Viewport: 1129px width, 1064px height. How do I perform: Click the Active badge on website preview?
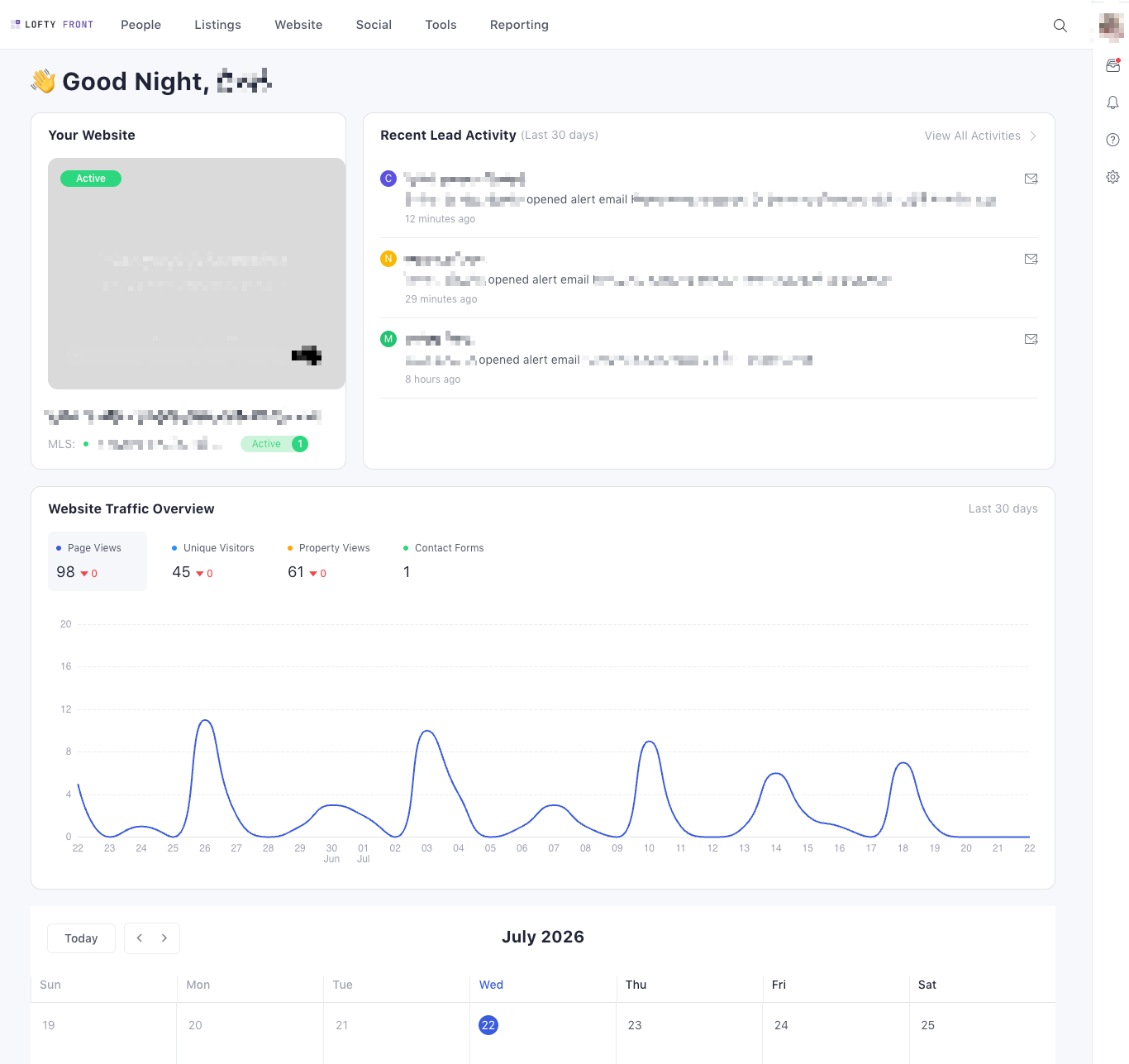(91, 179)
